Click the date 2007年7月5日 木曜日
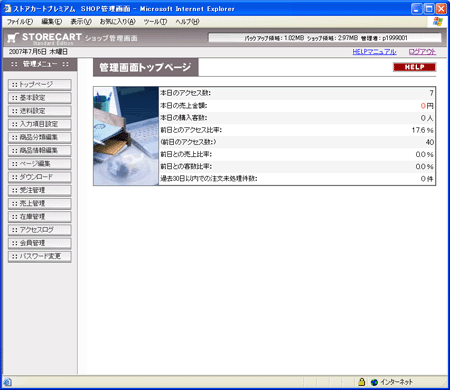Image resolution: width=450 pixels, height=390 pixels. click(x=38, y=52)
